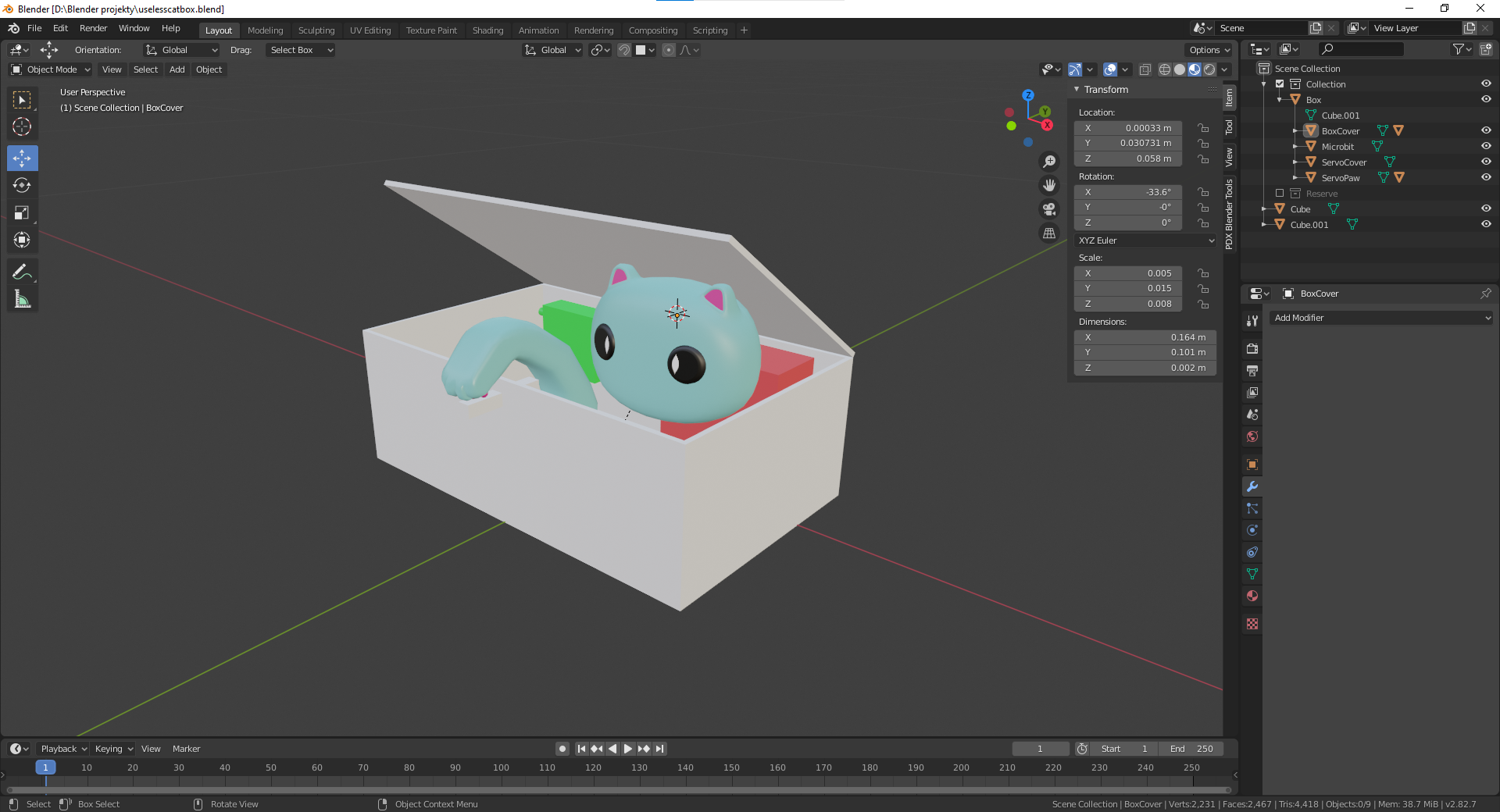Expand the Playback menu dropdown
The width and height of the screenshot is (1500, 812).
tap(63, 749)
